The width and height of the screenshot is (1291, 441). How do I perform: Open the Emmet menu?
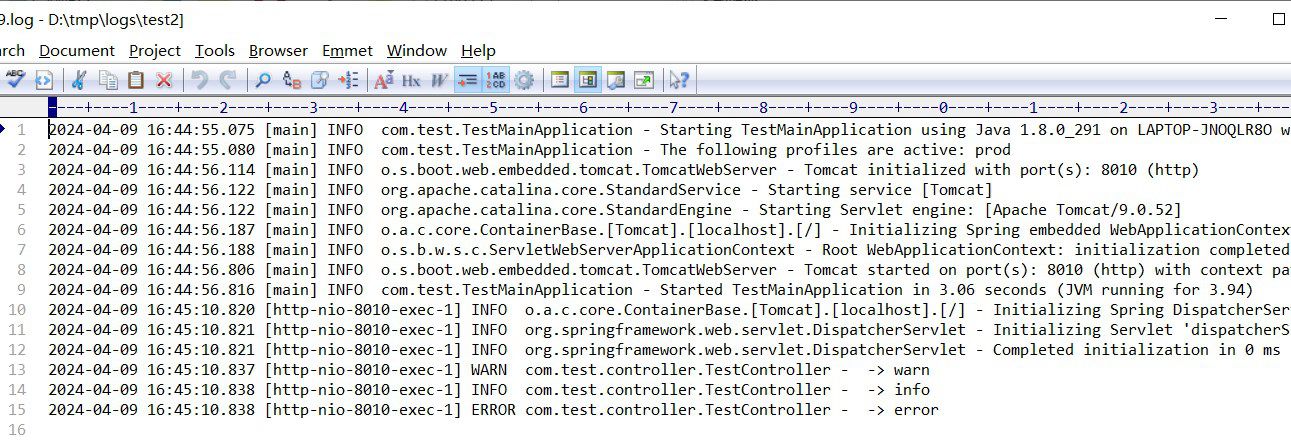coord(347,50)
